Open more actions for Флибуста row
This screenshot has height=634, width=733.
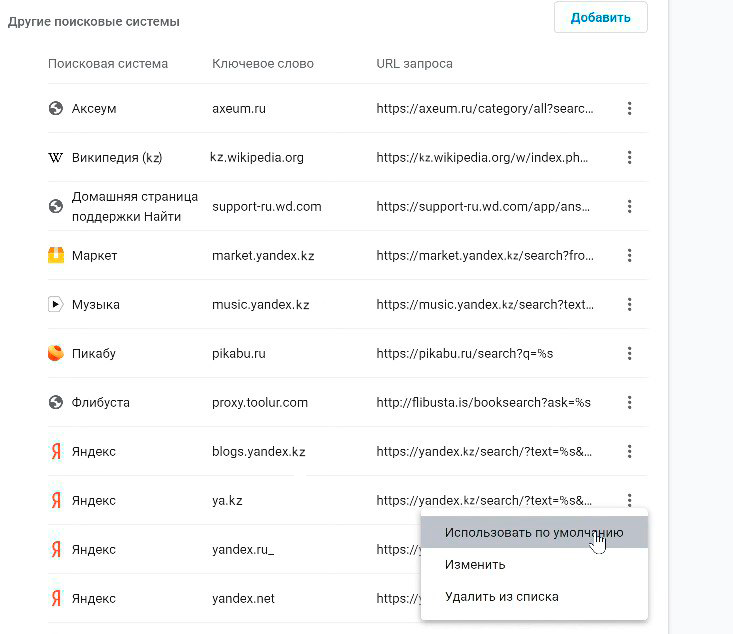pos(629,402)
